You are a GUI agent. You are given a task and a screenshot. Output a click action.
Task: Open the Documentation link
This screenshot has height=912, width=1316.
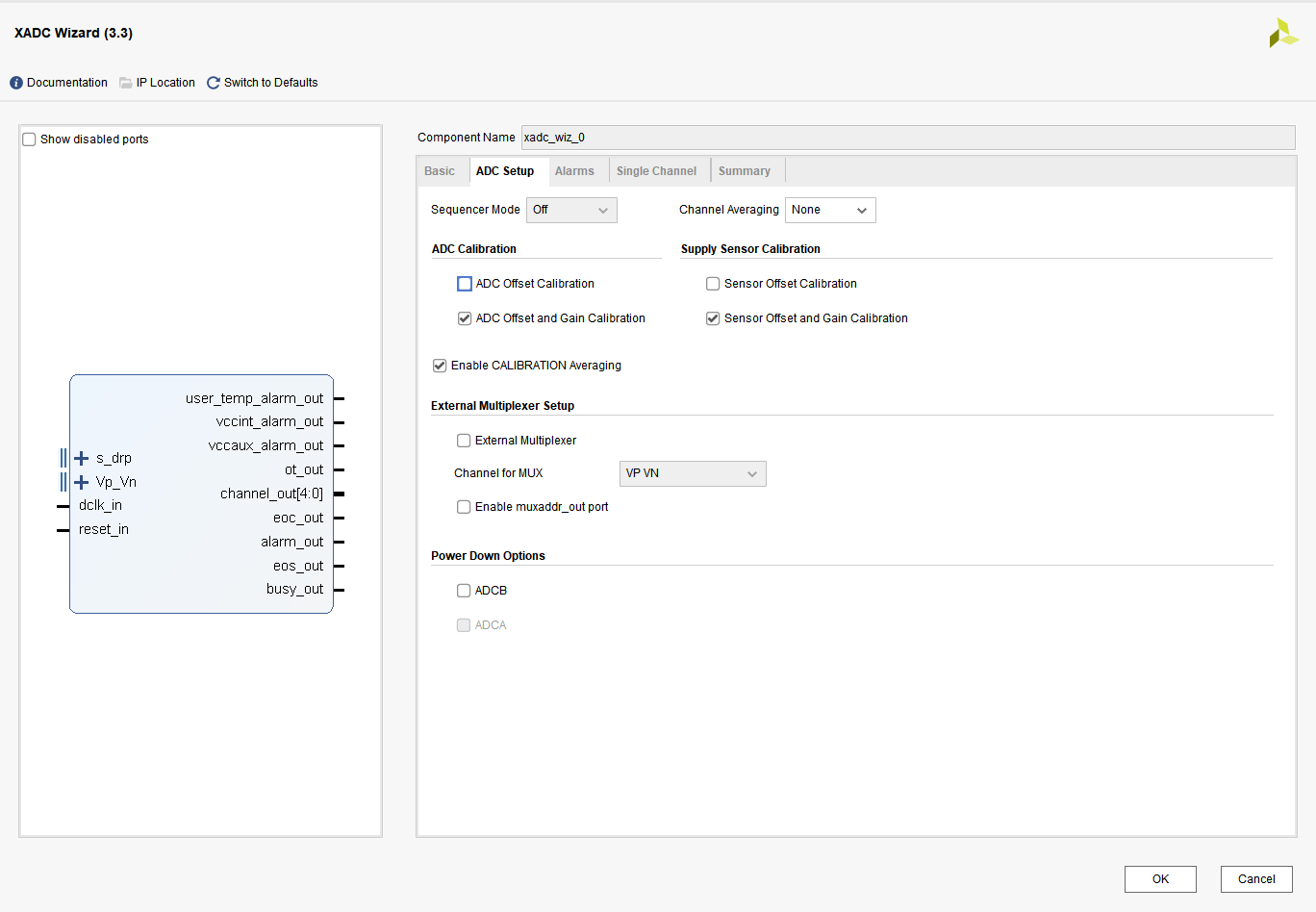(67, 83)
